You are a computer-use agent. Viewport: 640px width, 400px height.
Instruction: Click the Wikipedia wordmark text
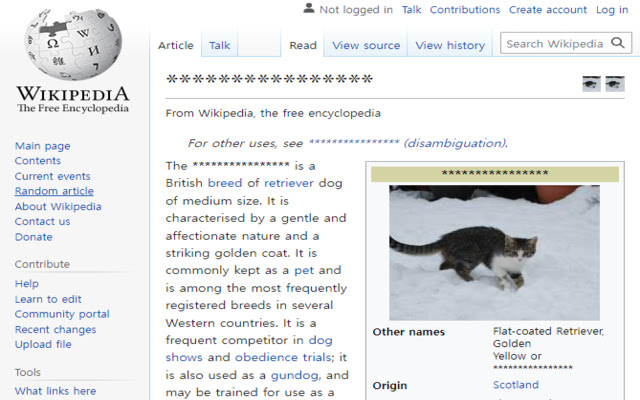[x=73, y=94]
